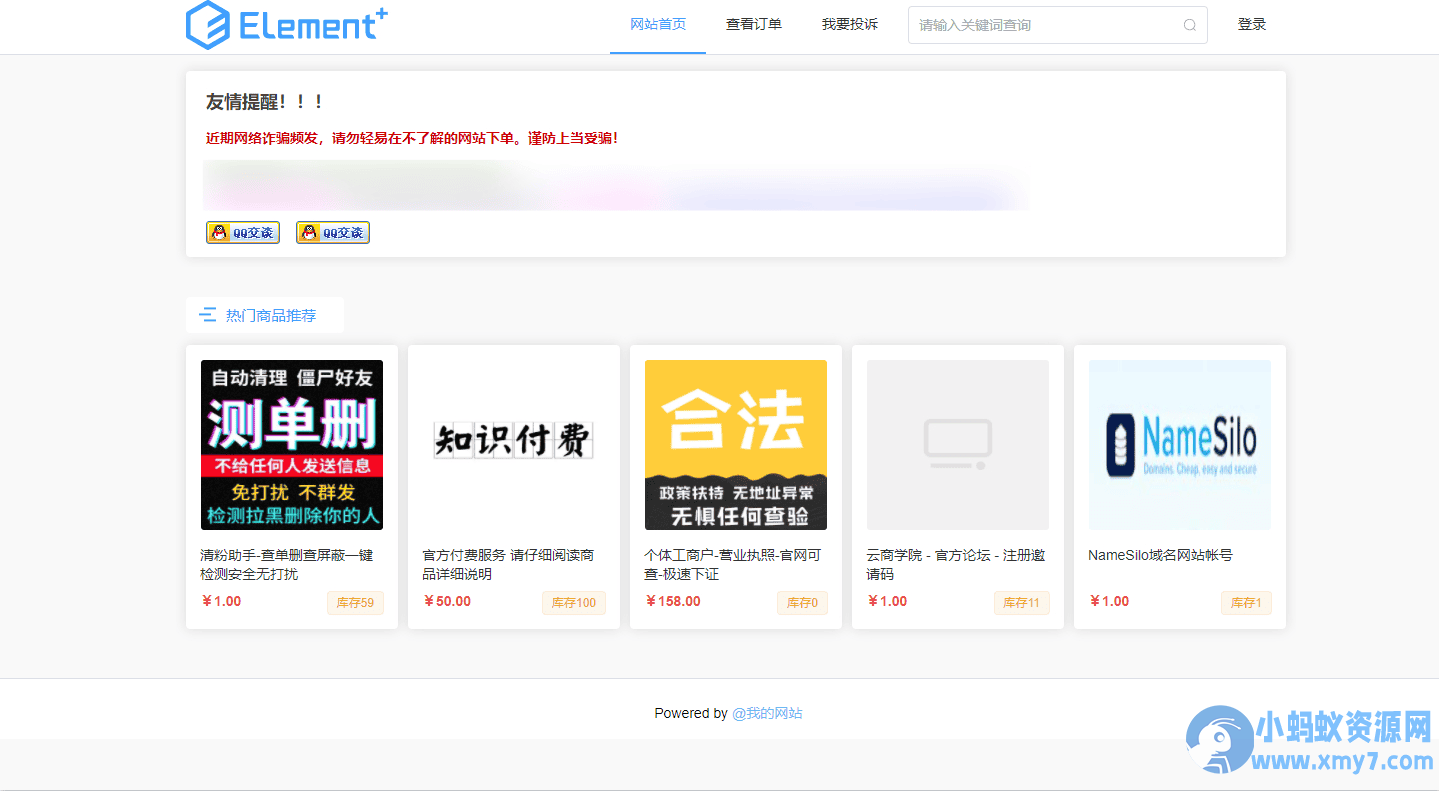Screen dimensions: 1439x791
Task: Go to 网站首页 tab
Action: (x=658, y=25)
